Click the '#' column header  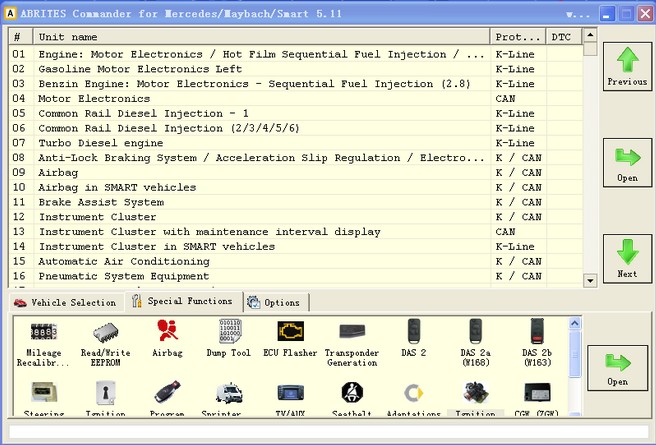tap(20, 37)
